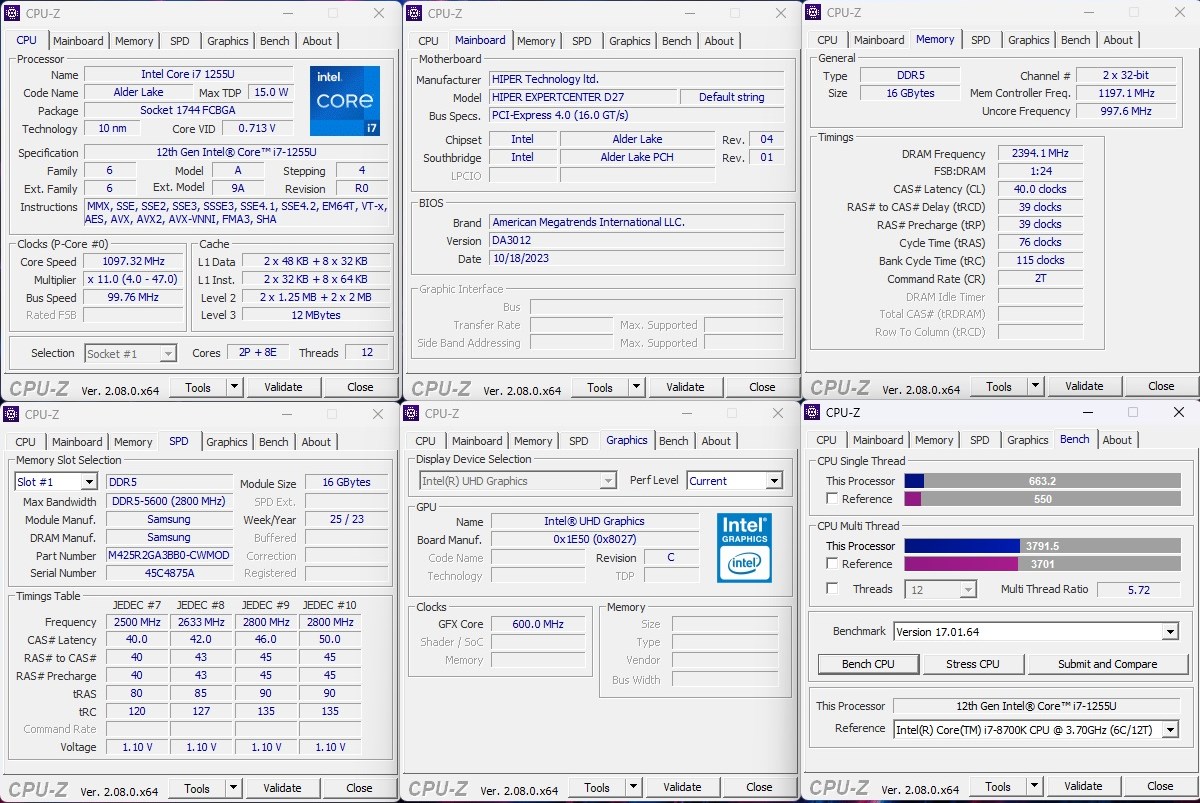
Task: Click CPU-Z title icon of the SPD window
Action: pos(12,414)
